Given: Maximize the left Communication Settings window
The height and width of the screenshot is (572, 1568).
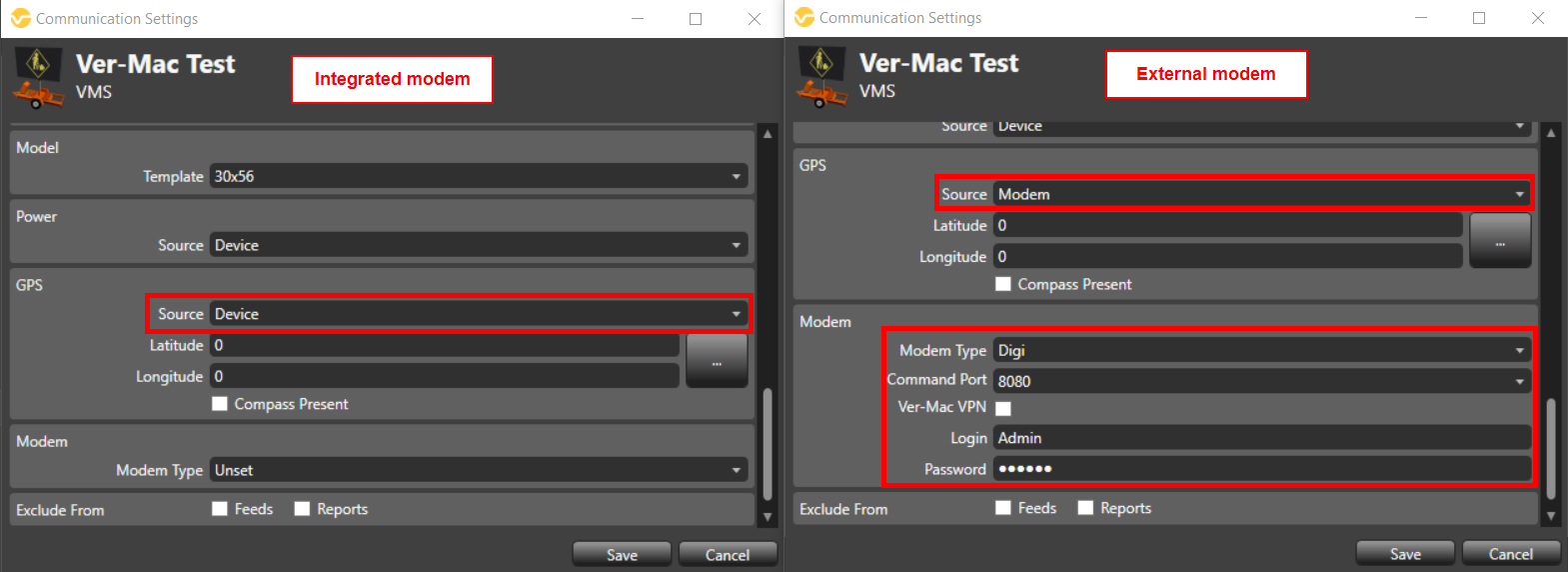Looking at the screenshot, I should 696,19.
